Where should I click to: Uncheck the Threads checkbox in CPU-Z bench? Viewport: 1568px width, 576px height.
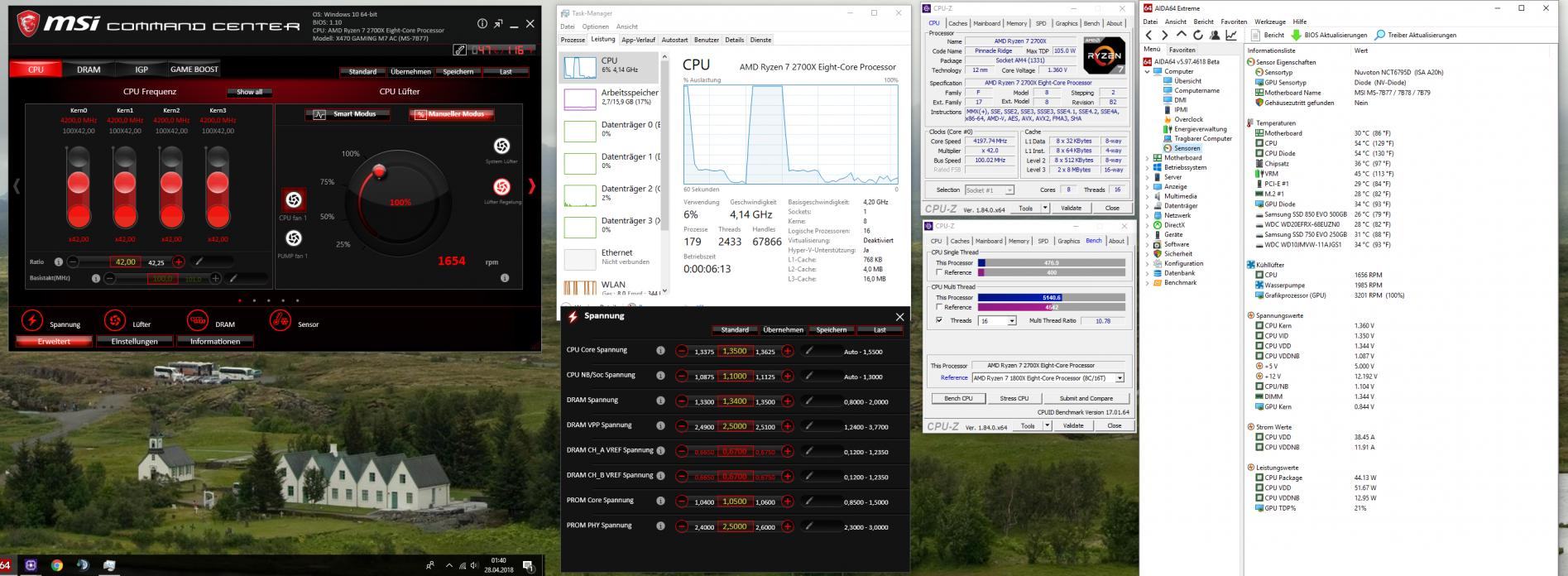(x=939, y=320)
